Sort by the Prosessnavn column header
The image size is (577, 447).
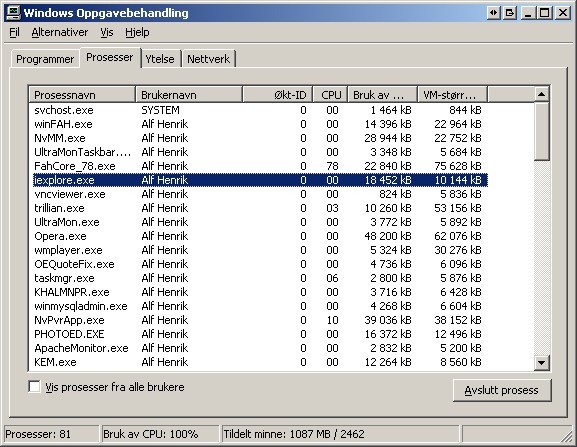[x=82, y=95]
